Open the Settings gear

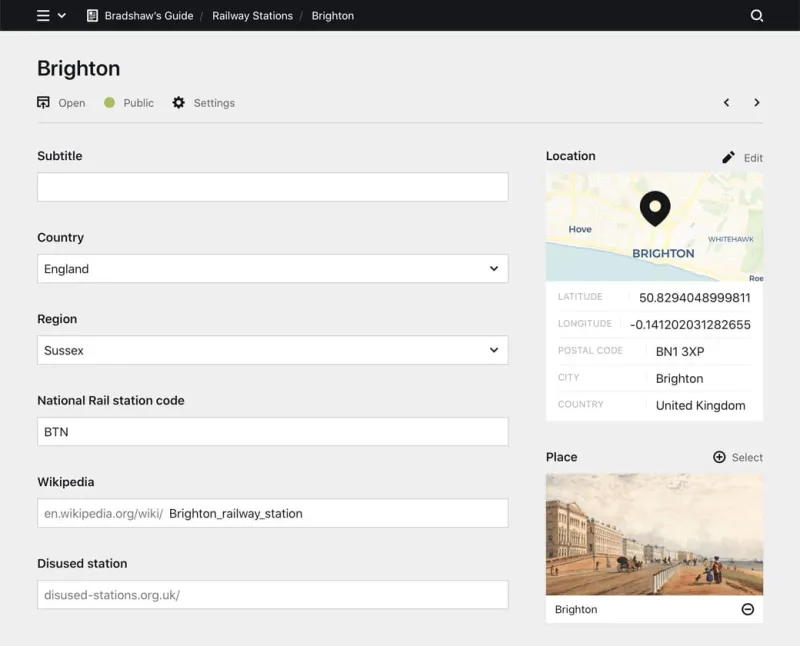[177, 102]
